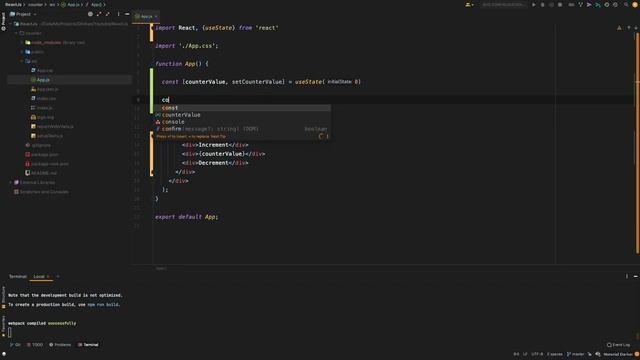Click the editor vertical scrollbar
Screen dimensions: 640x360
pyautogui.click(x=638, y=143)
